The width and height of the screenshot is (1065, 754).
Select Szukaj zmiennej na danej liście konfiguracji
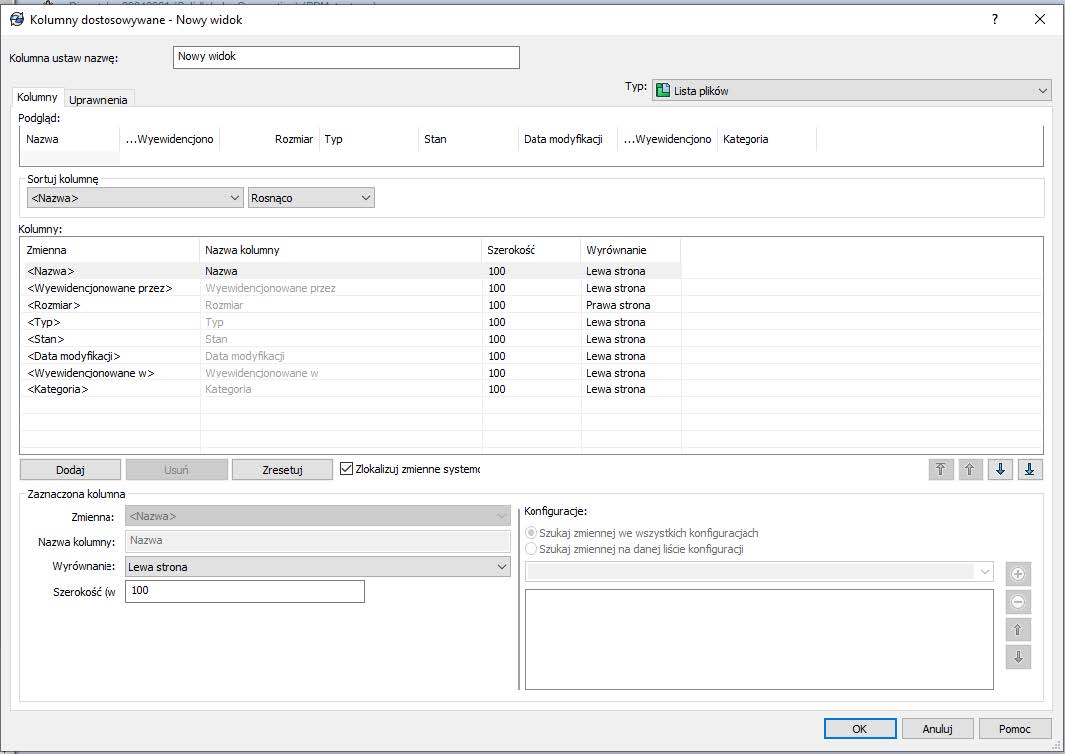(531, 548)
